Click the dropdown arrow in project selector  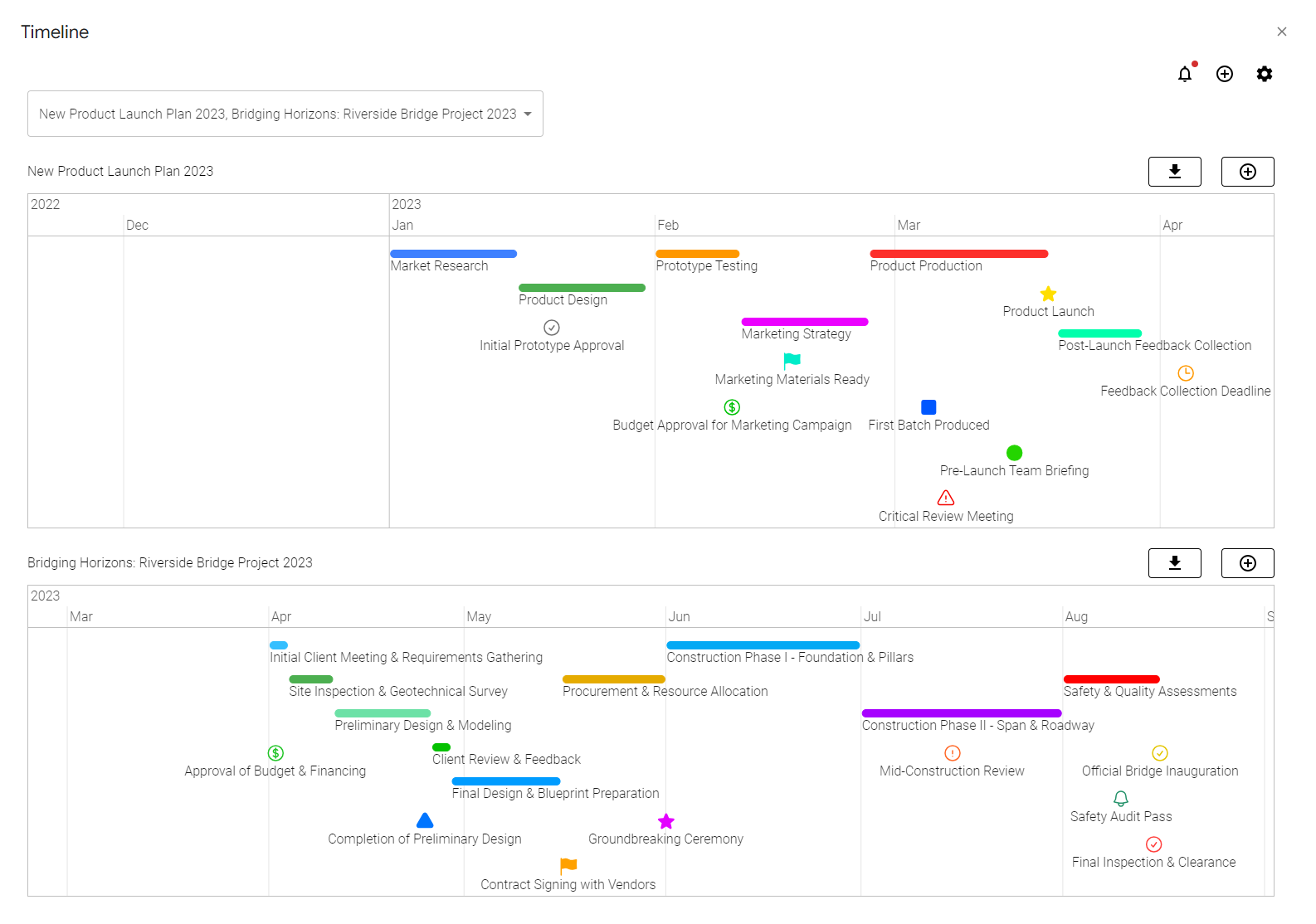pyautogui.click(x=528, y=114)
